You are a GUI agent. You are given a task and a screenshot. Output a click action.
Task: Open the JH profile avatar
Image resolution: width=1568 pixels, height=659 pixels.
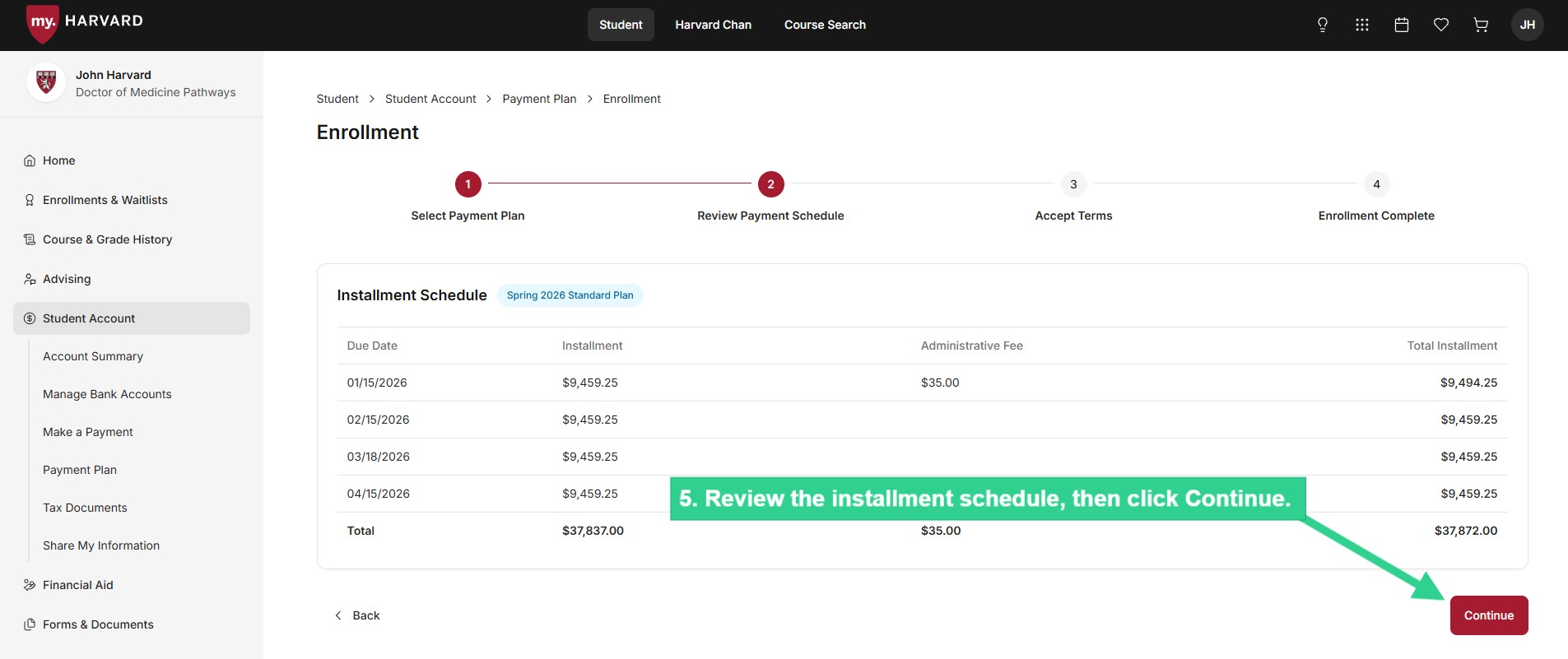pos(1528,25)
